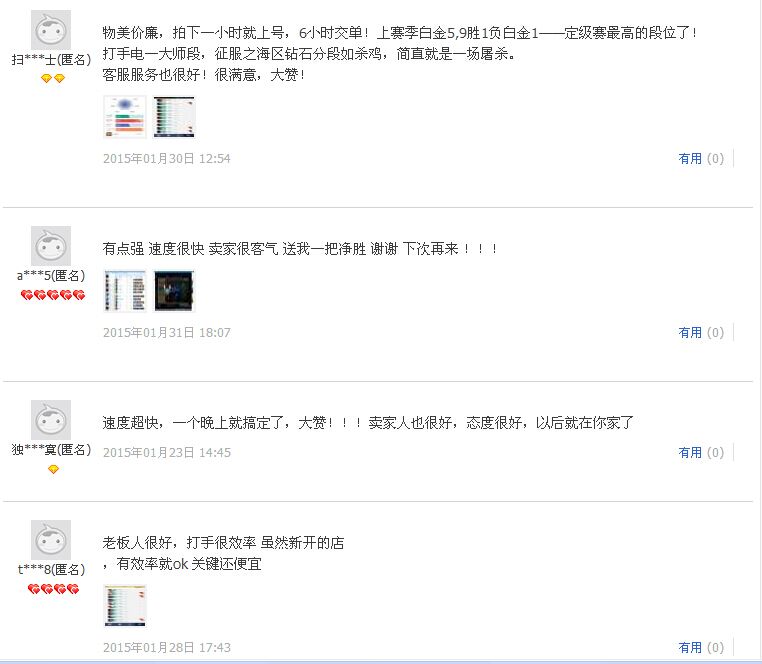Open a***5 review's table screenshot thumbnail

point(125,291)
